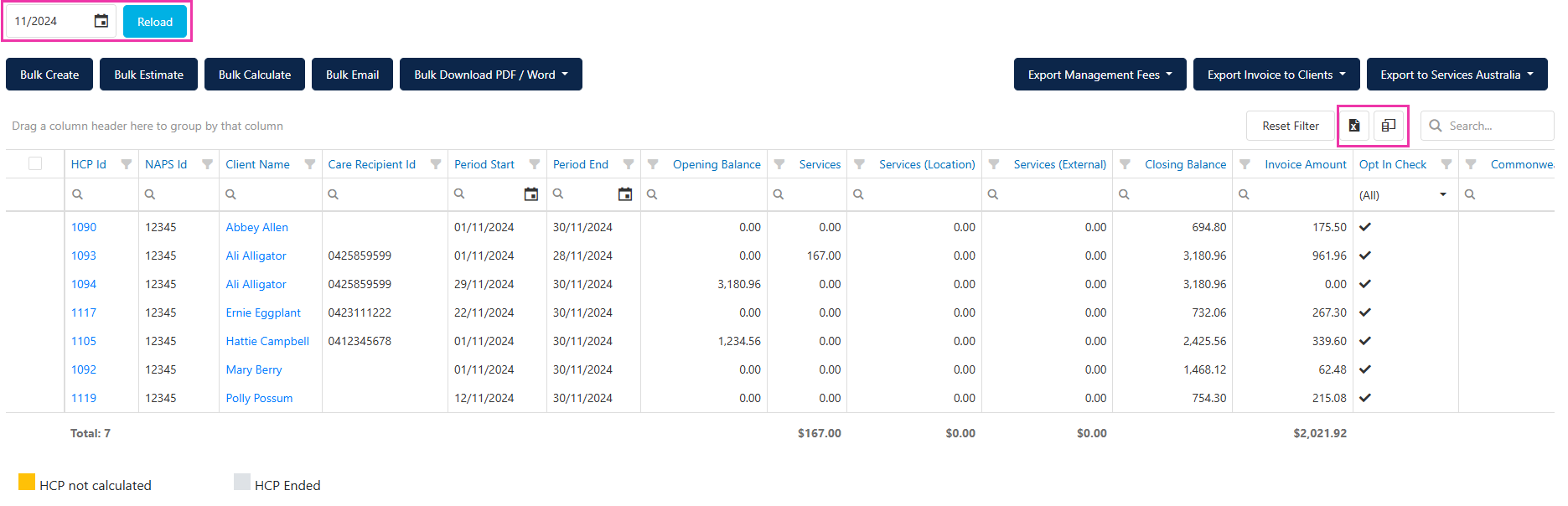This screenshot has height=506, width=1568.
Task: Expand Export Invoice to Clients dropdown
Action: click(1276, 75)
